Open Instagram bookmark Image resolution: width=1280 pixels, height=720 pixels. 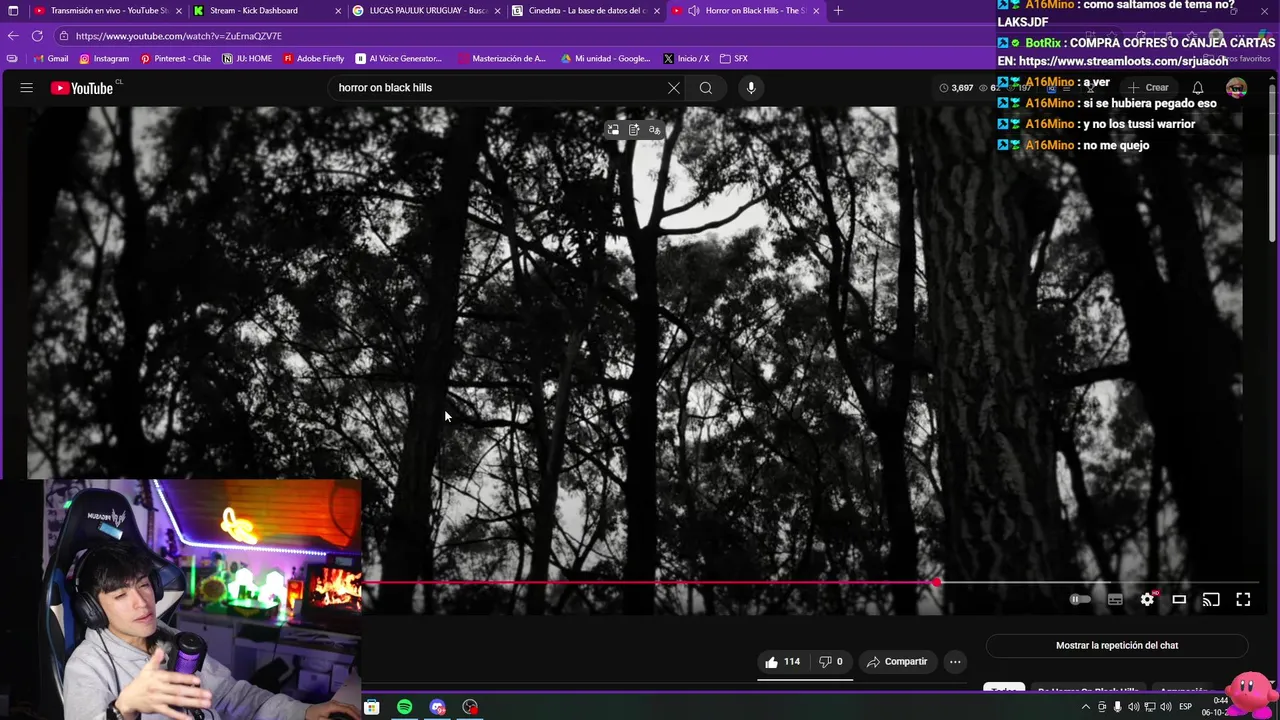[x=104, y=59]
